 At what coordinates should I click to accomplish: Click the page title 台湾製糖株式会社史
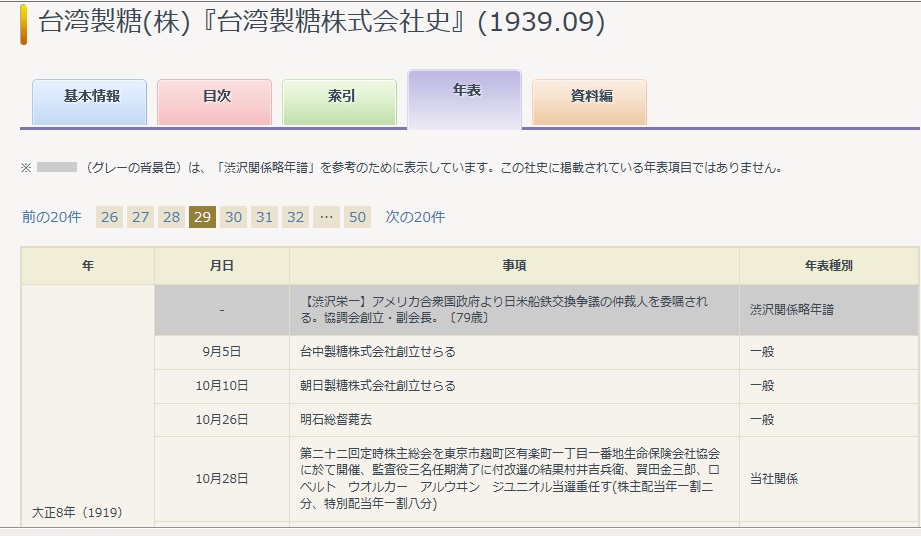point(322,23)
